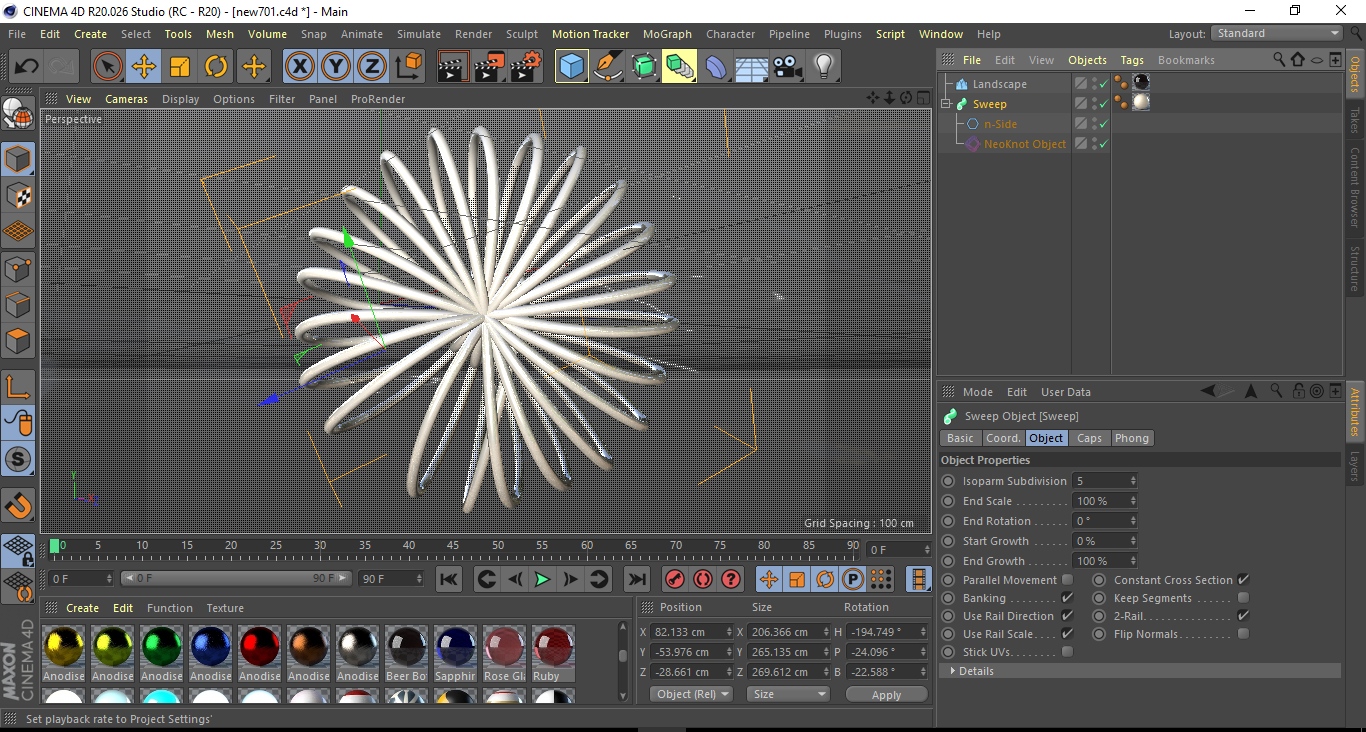This screenshot has width=1366, height=732.
Task: Toggle Constant Cross Section checkbox
Action: point(1243,580)
